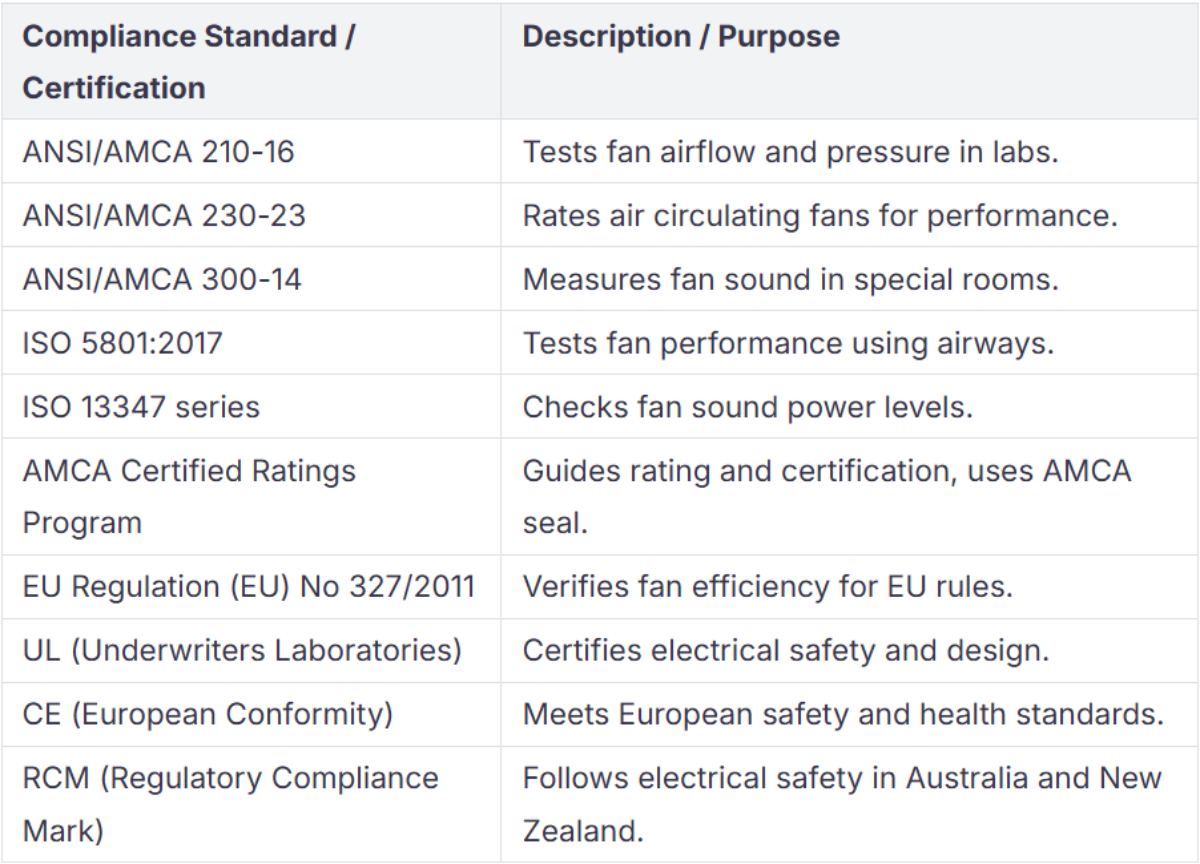Select the ANSI/AMCA 230-23 cell
The image size is (1200, 864).
pyautogui.click(x=164, y=215)
